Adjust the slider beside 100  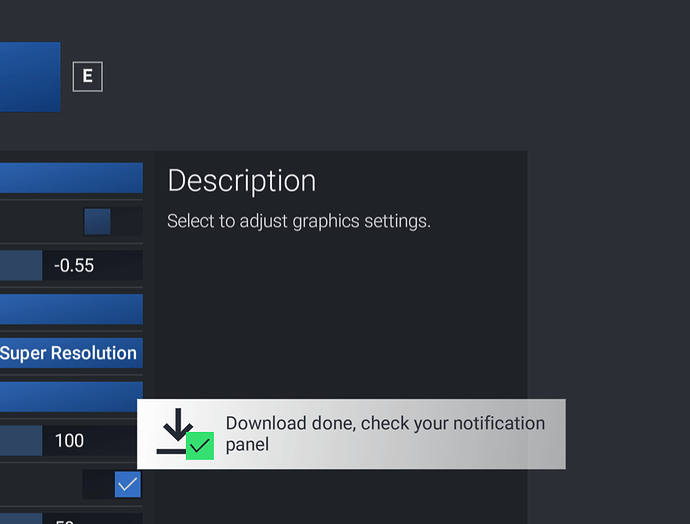[x=21, y=440]
